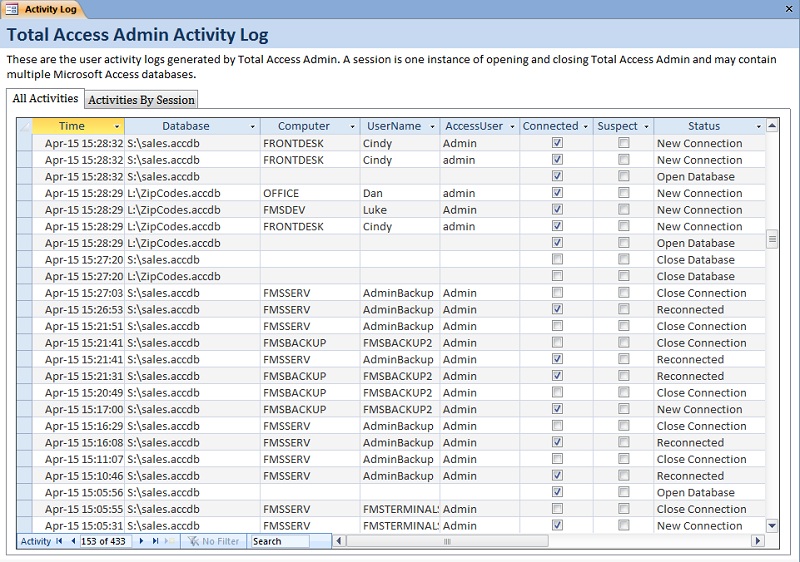Toggle Connected checkbox for FMSDEV Luke row
The image size is (800, 562).
coord(557,209)
